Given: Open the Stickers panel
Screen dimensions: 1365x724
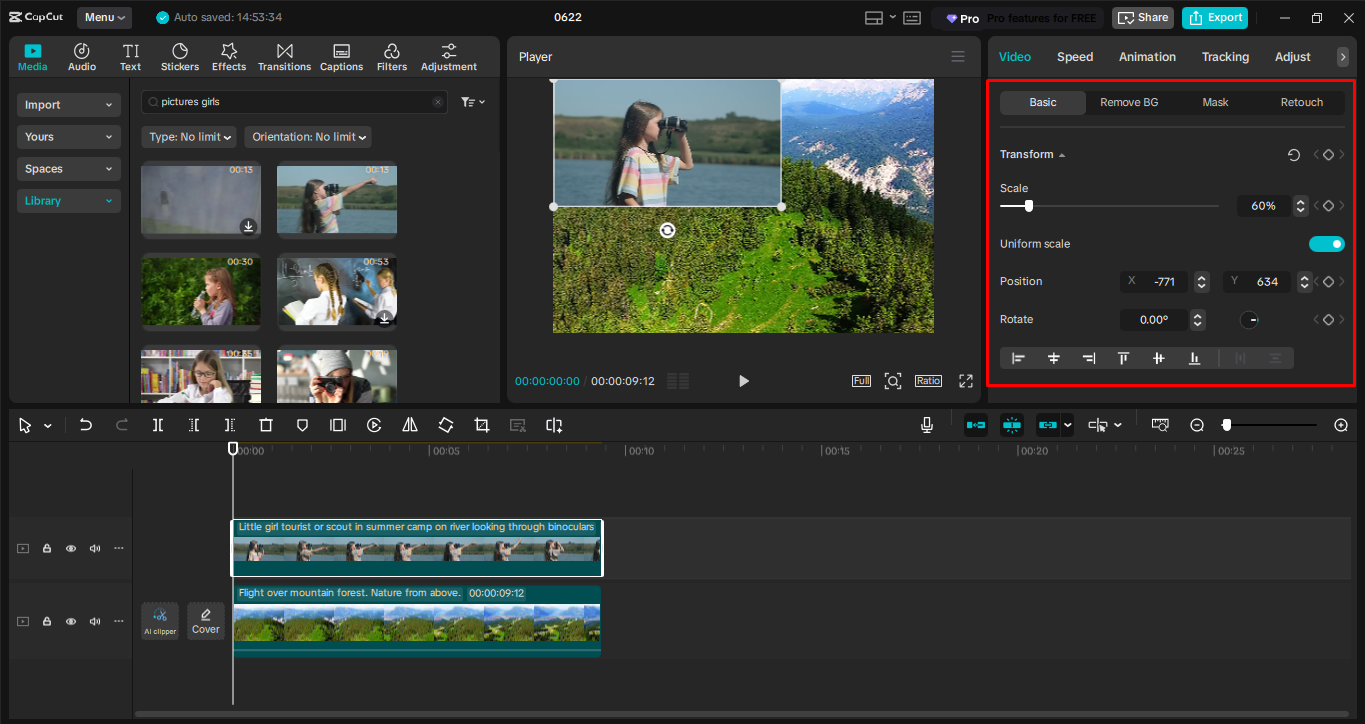Looking at the screenshot, I should [x=180, y=57].
